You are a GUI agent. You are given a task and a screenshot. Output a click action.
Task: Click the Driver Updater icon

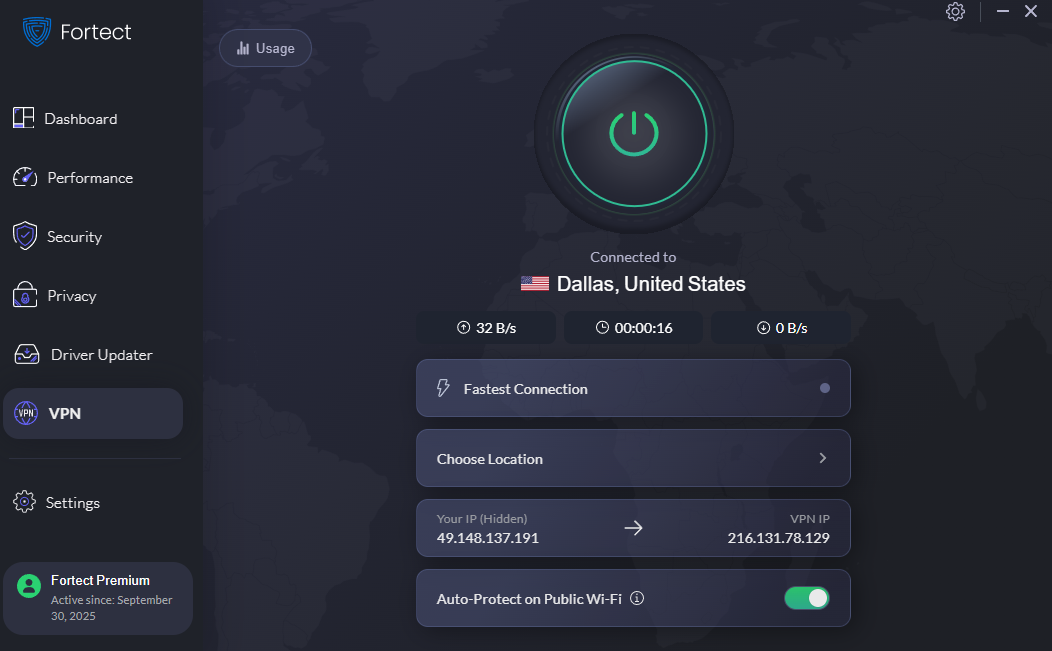[x=27, y=354]
